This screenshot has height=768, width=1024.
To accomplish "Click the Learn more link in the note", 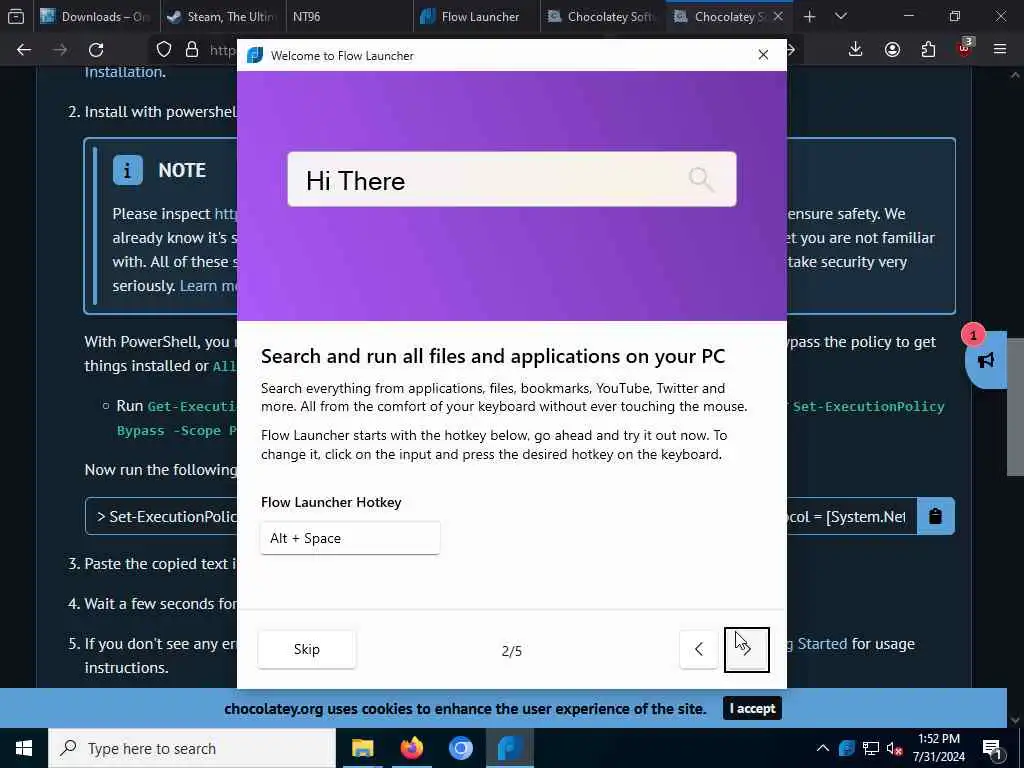I will click(x=208, y=286).
